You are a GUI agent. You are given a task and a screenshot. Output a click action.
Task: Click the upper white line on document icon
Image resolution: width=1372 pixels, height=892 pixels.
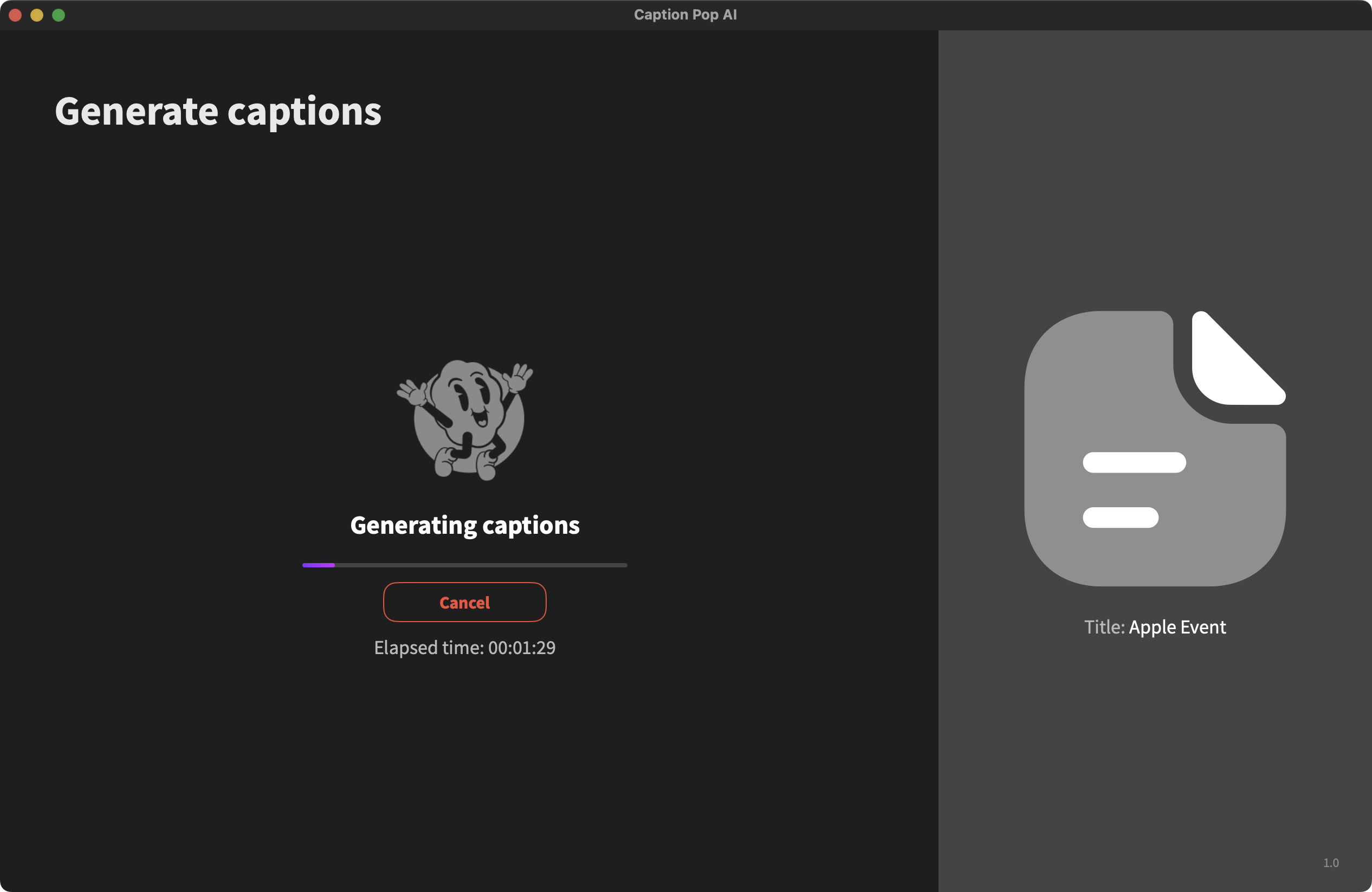tap(1134, 462)
